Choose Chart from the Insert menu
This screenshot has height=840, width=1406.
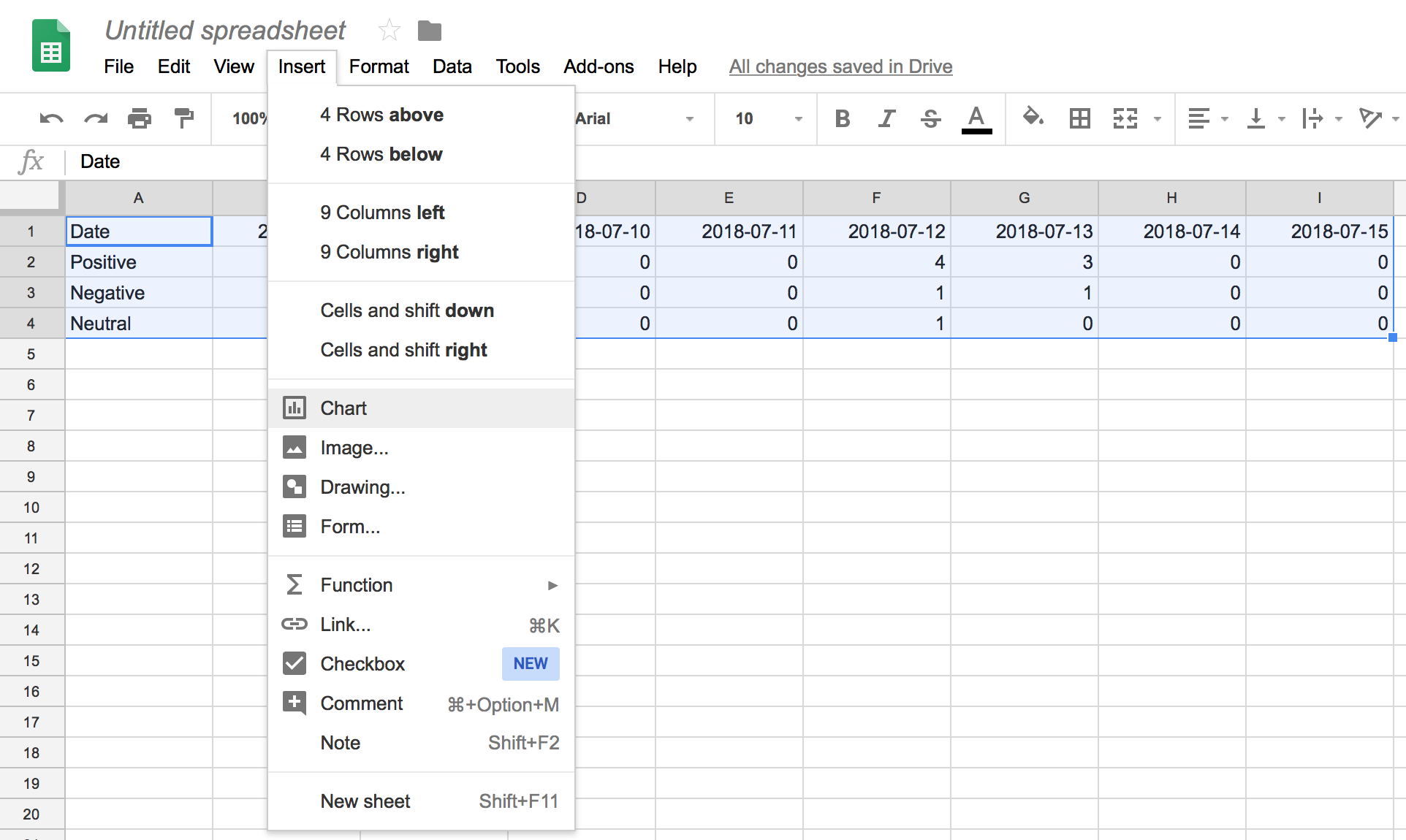click(343, 408)
